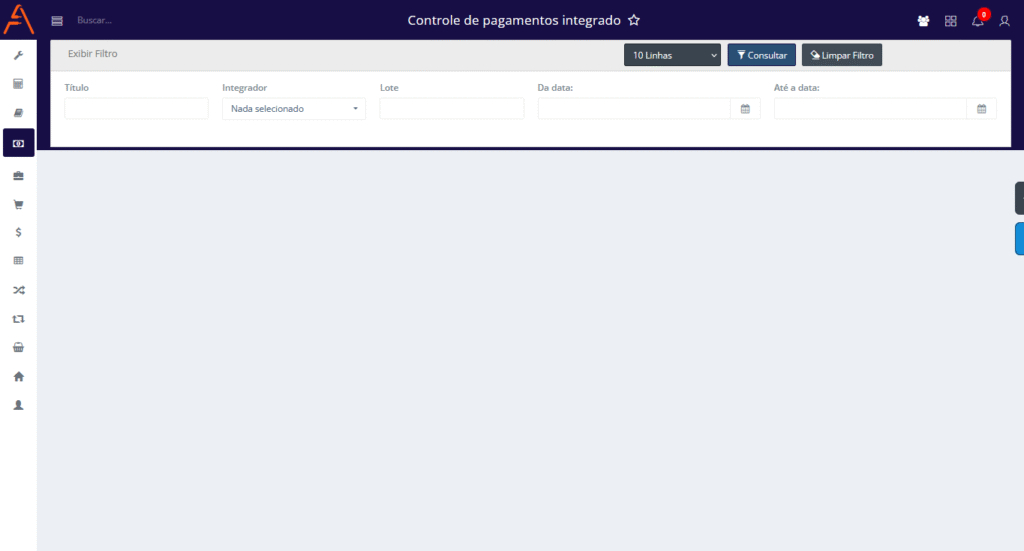
Task: Expand the 10 Linhas rows dropdown
Action: pos(672,55)
